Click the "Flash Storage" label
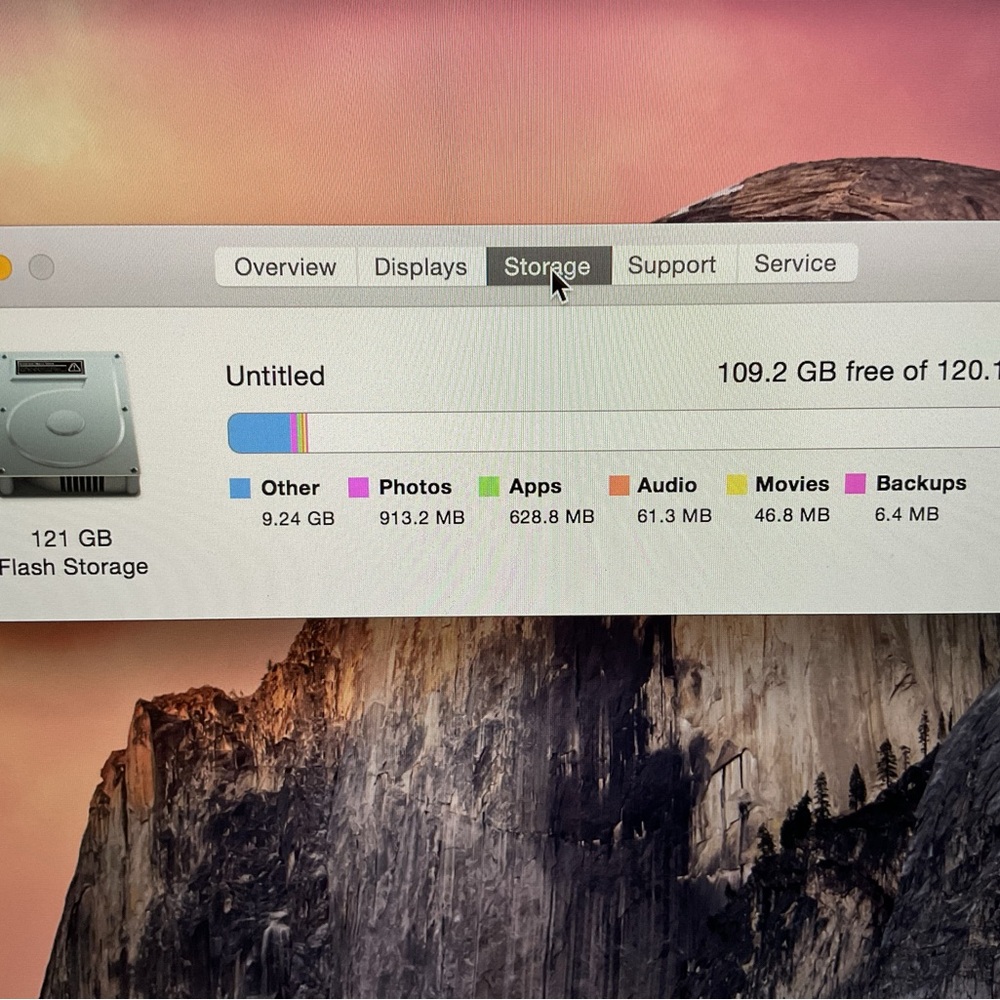 coord(74,566)
